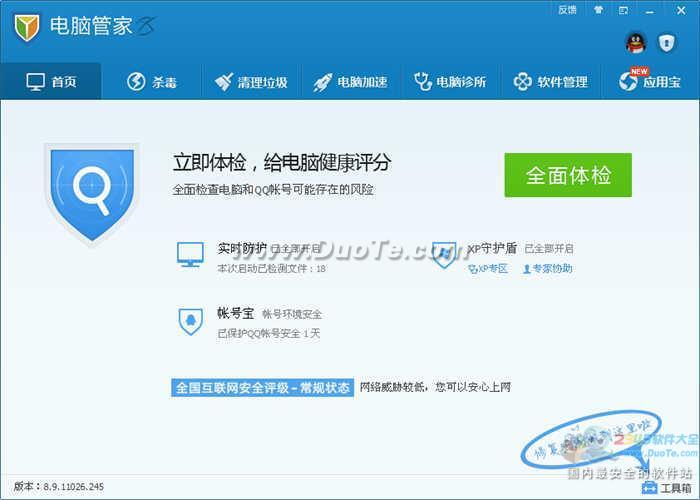Click the large blue magnifier shield

point(92,193)
